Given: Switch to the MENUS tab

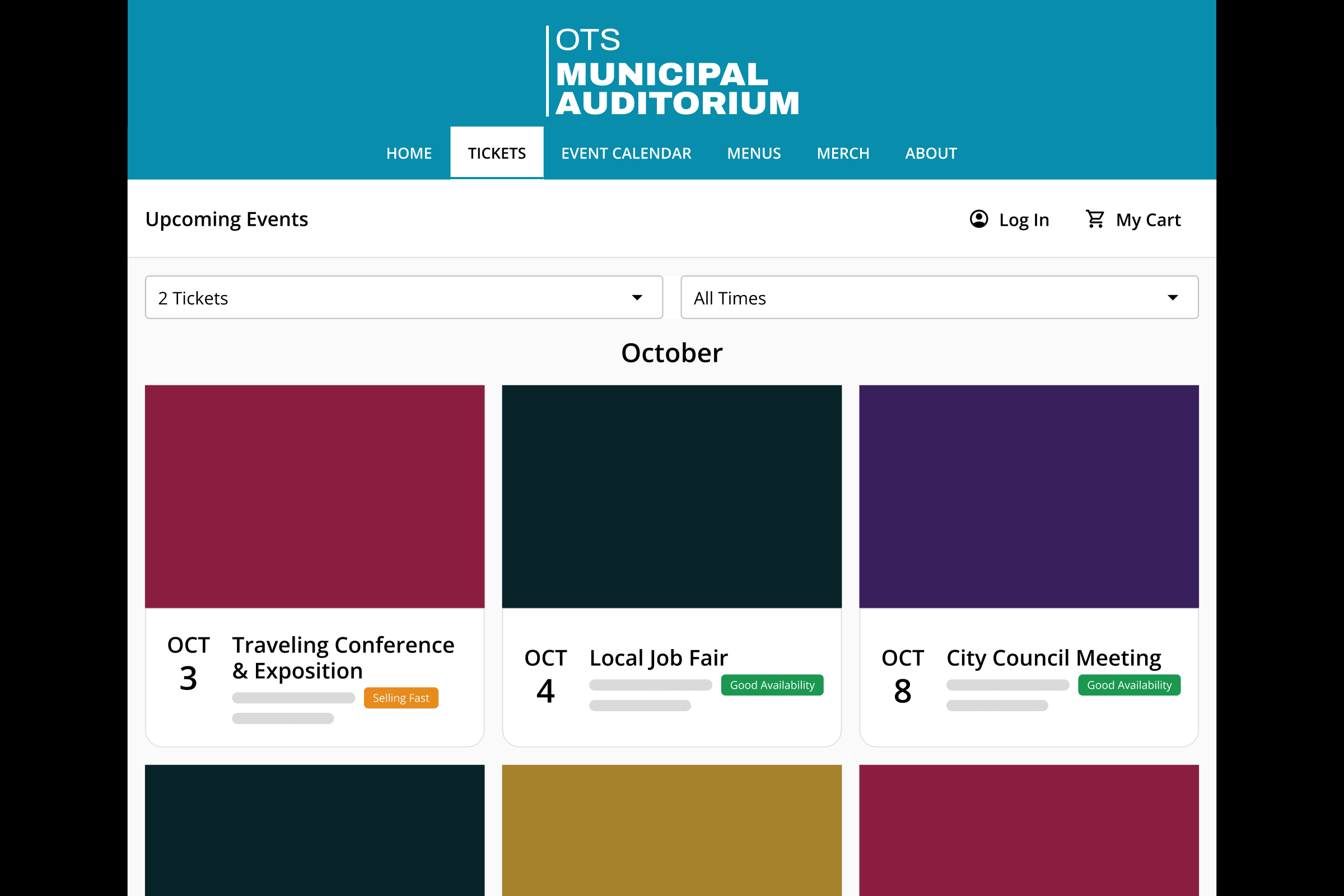Looking at the screenshot, I should click(x=754, y=153).
